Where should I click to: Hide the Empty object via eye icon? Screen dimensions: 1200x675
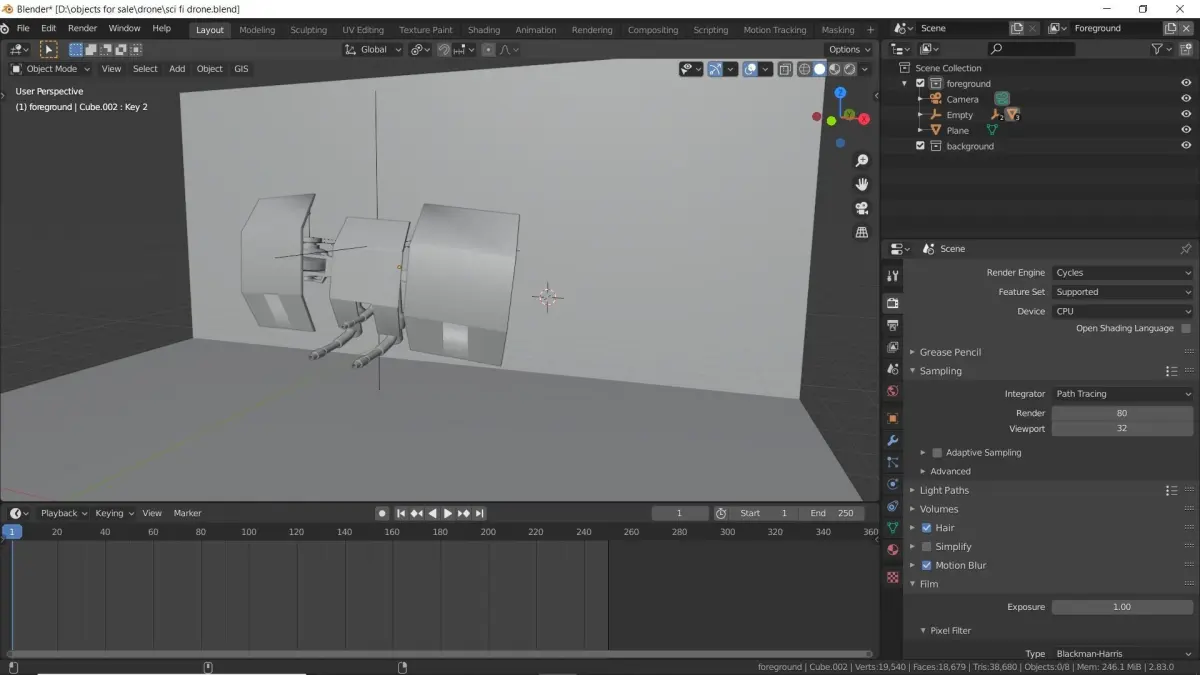pyautogui.click(x=1186, y=115)
